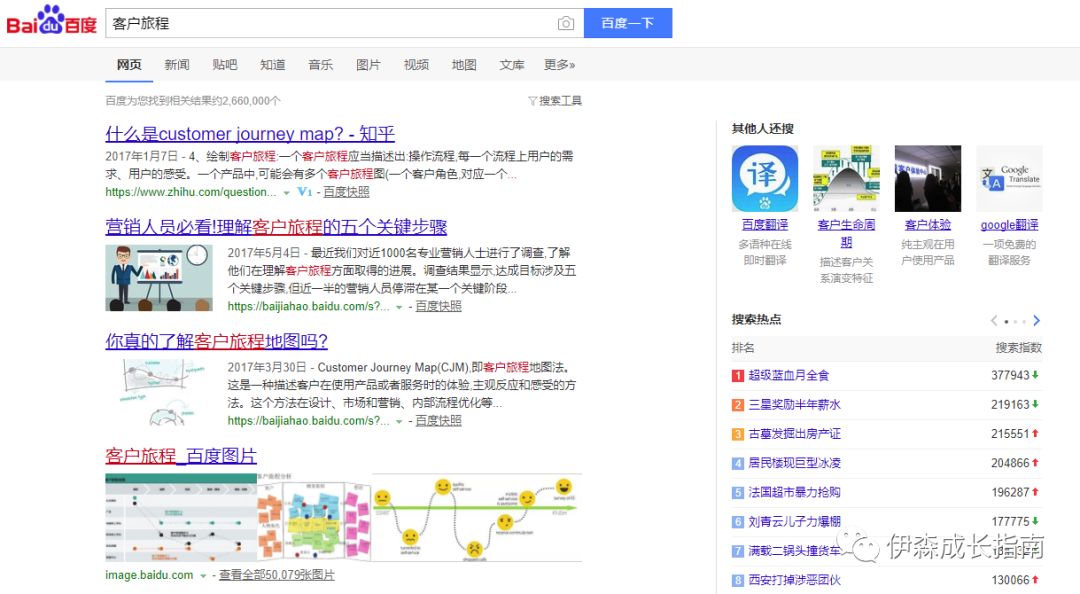Open hot search 超级蓝血月全食
This screenshot has width=1080, height=594.
789,376
